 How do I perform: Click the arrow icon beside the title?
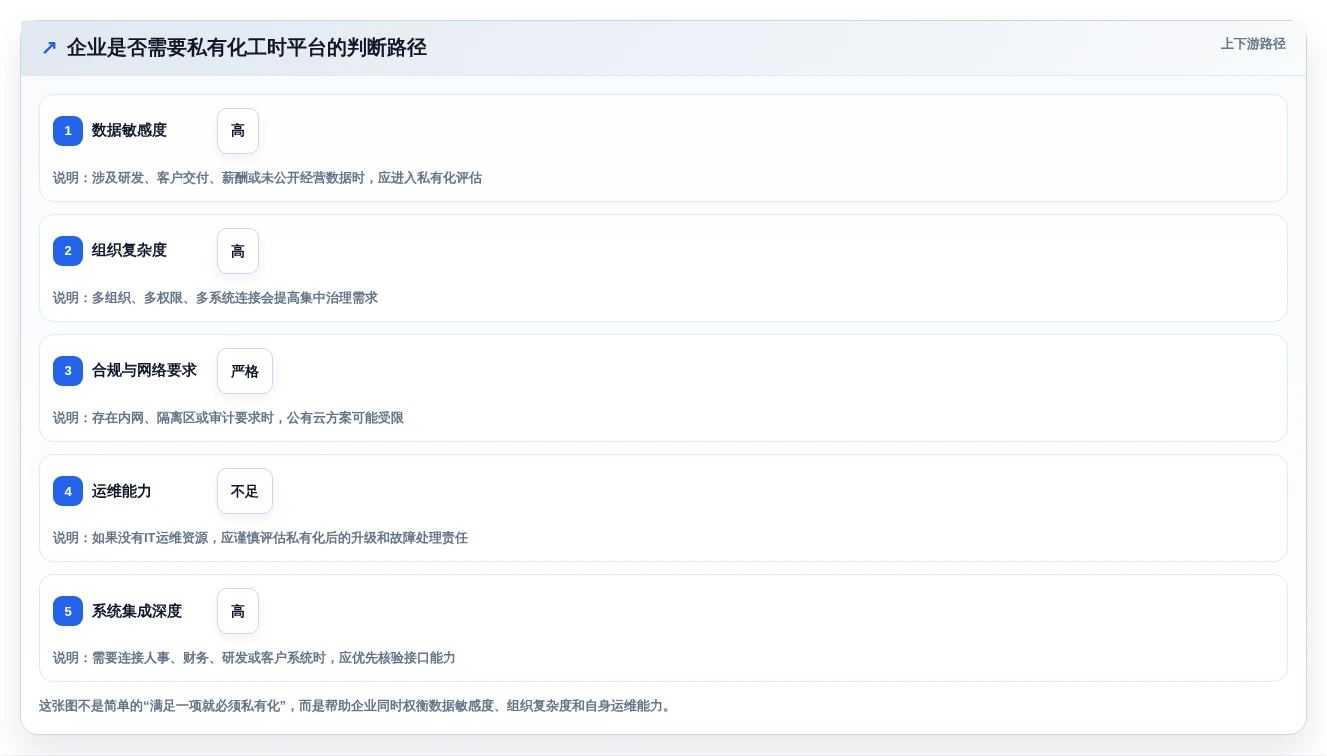[49, 47]
